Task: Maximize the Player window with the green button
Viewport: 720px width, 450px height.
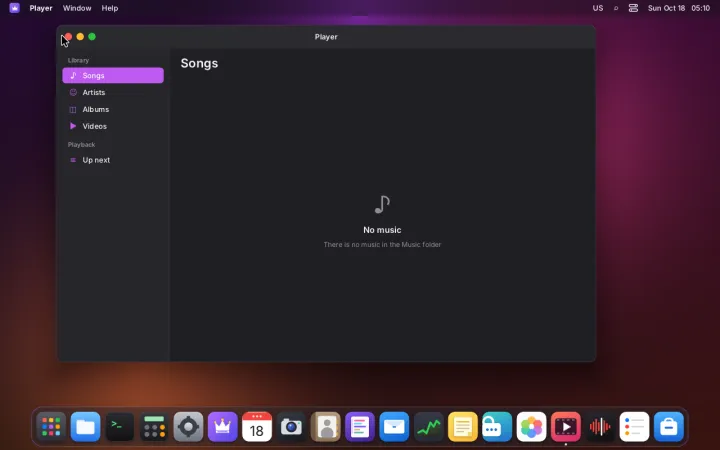Action: tap(92, 37)
